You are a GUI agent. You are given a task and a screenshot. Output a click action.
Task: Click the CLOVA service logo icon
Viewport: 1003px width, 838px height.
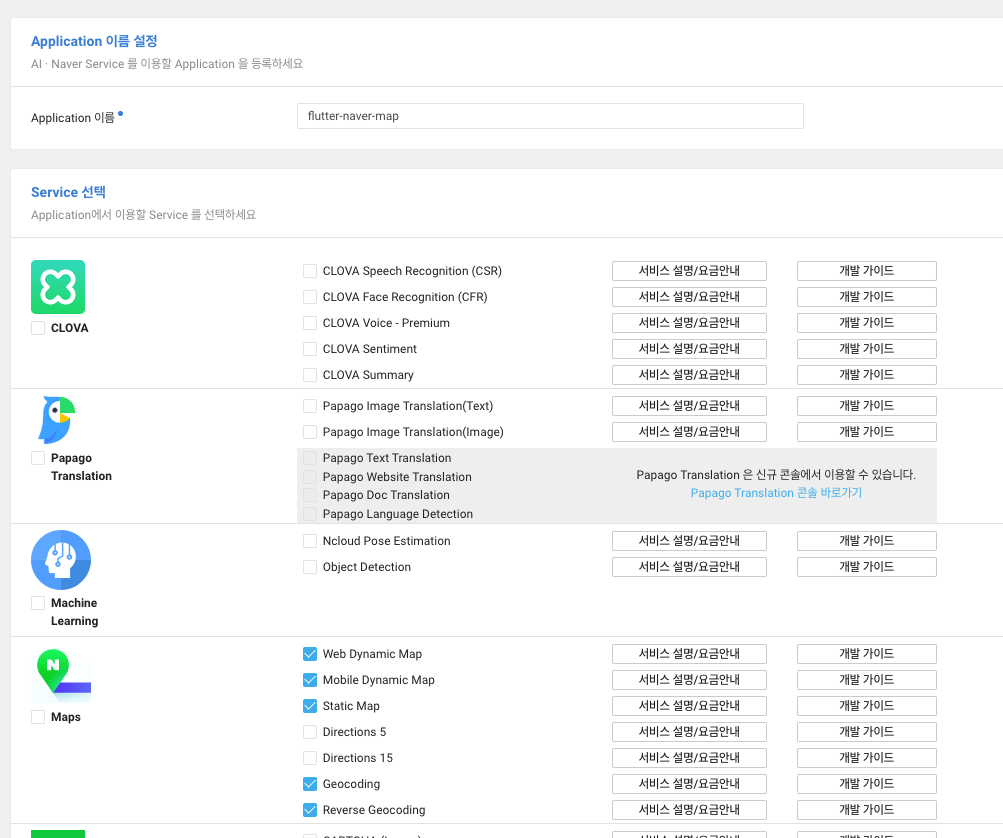(x=58, y=287)
